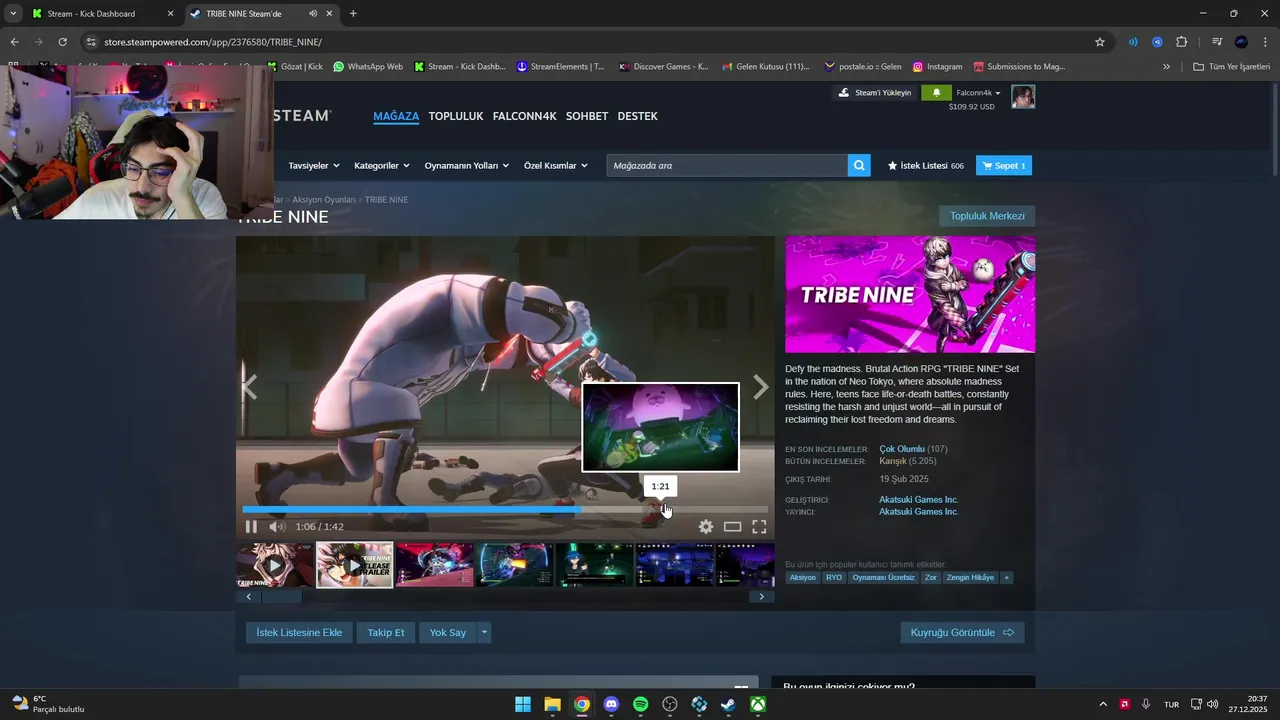The width and height of the screenshot is (1280, 720).
Task: Go back in browser history
Action: [14, 42]
